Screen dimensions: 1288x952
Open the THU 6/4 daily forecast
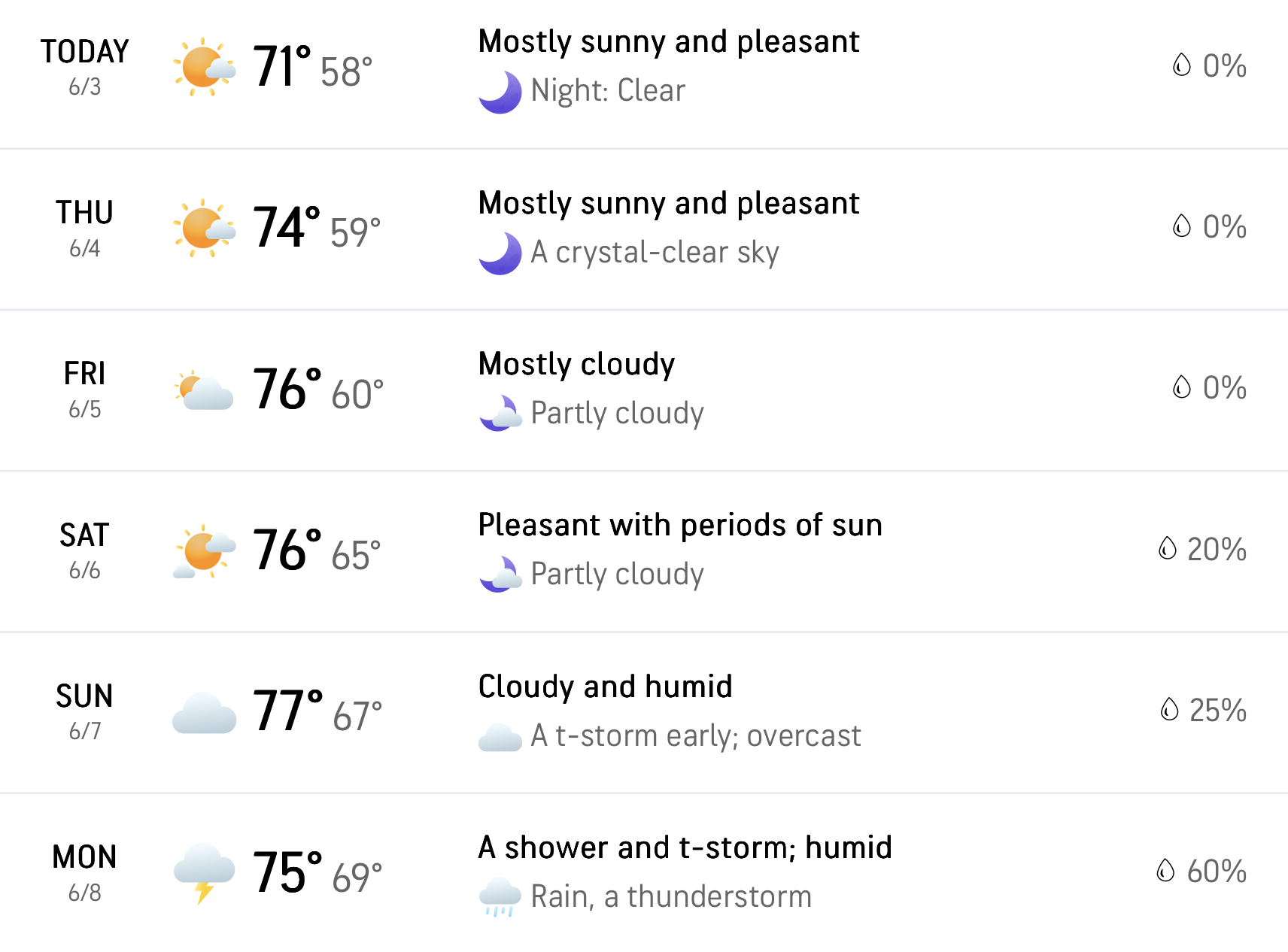coord(644,229)
